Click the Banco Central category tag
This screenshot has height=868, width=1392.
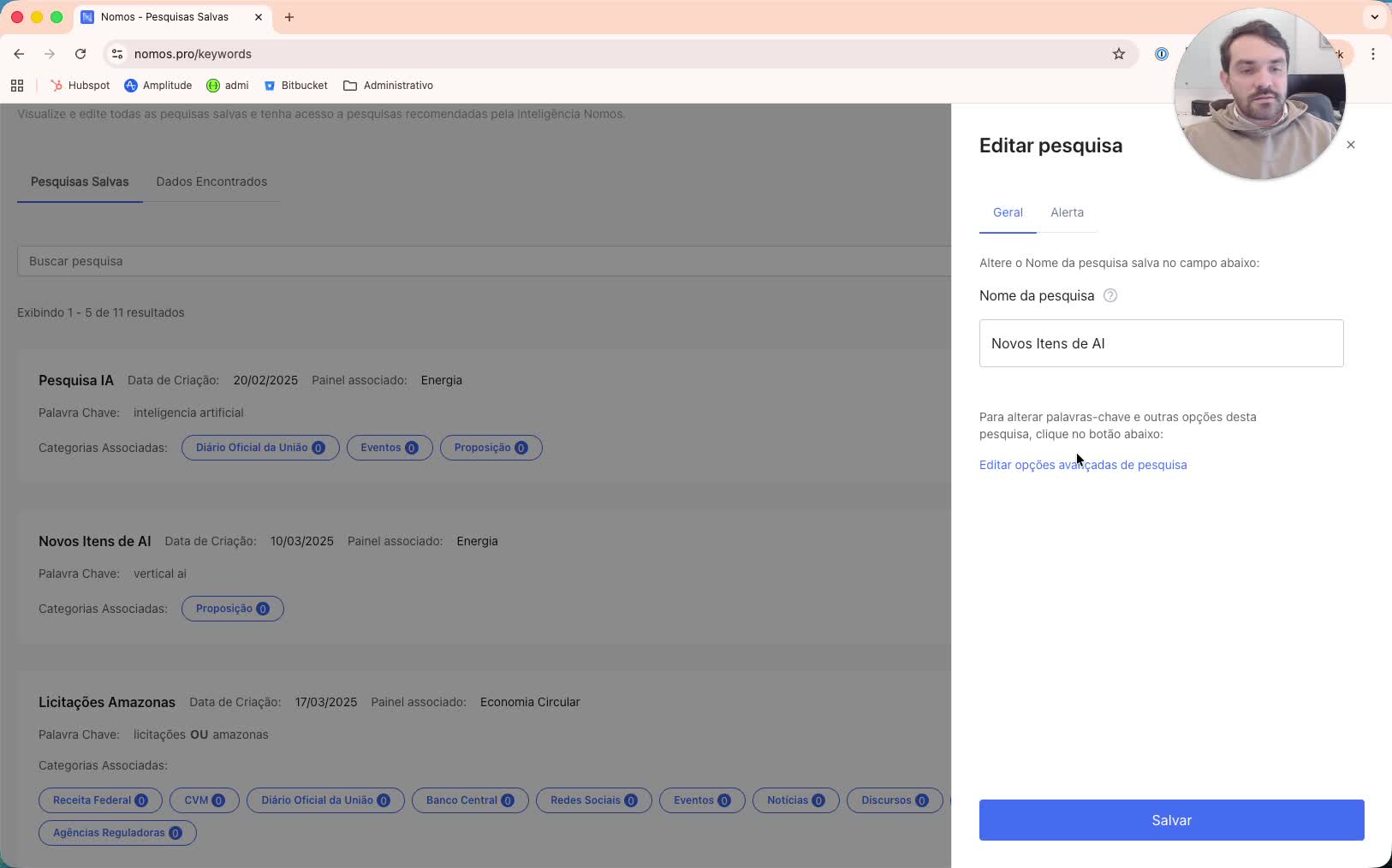coord(470,800)
